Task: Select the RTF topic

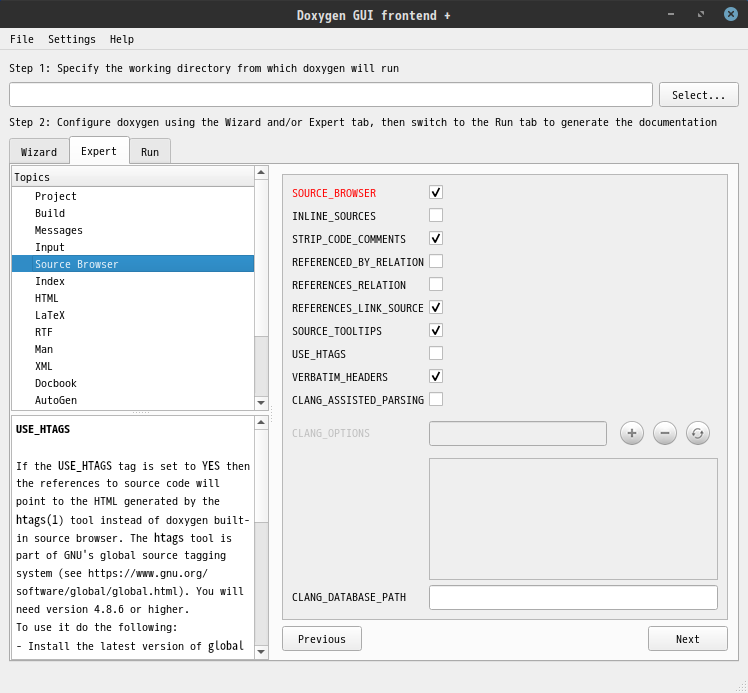Action: pyautogui.click(x=133, y=332)
